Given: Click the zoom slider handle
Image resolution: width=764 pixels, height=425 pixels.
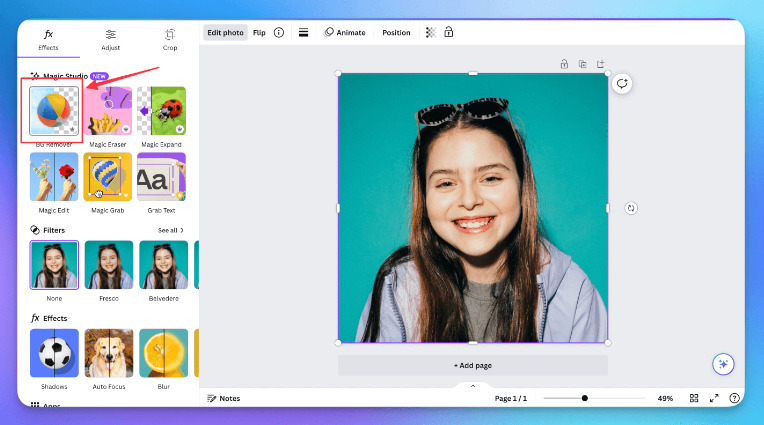Looking at the screenshot, I should pos(585,398).
